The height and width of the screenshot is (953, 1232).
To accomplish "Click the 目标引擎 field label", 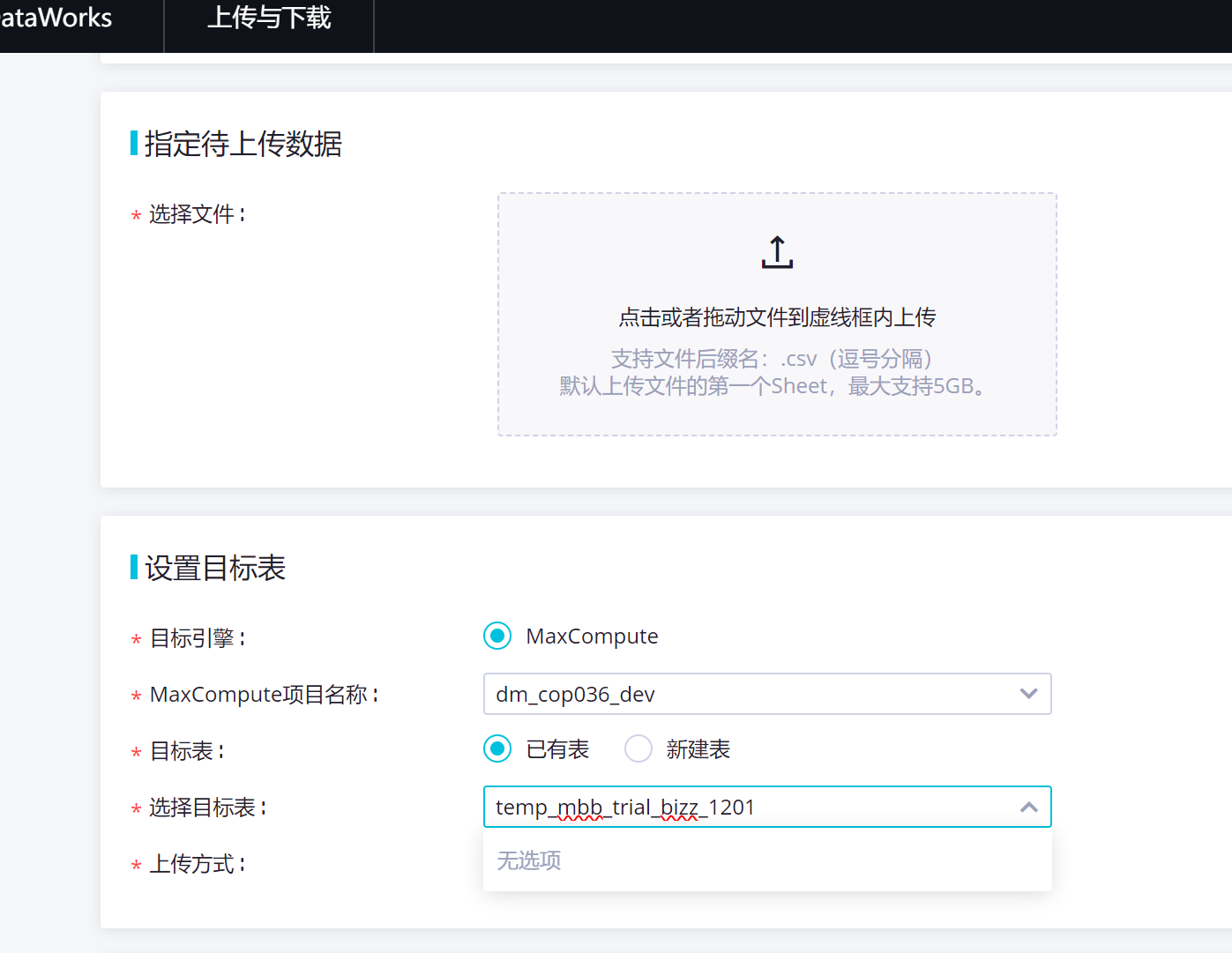I will click(198, 638).
